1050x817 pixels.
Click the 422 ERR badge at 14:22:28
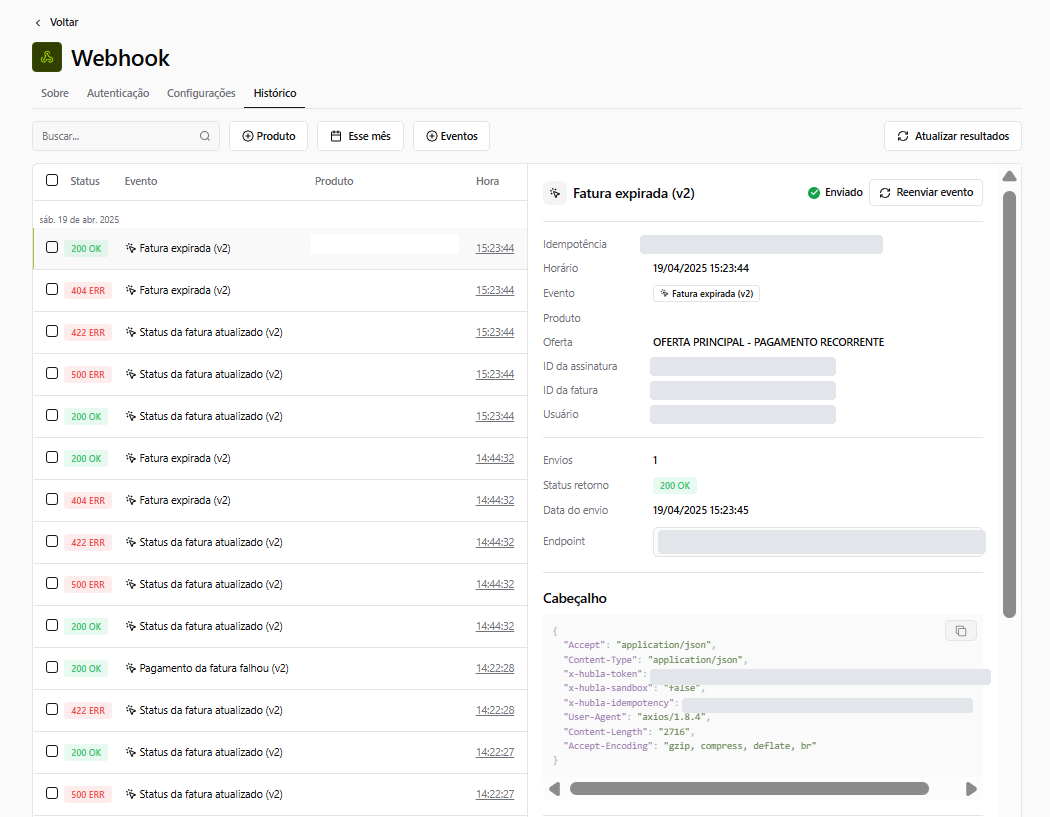coord(88,711)
